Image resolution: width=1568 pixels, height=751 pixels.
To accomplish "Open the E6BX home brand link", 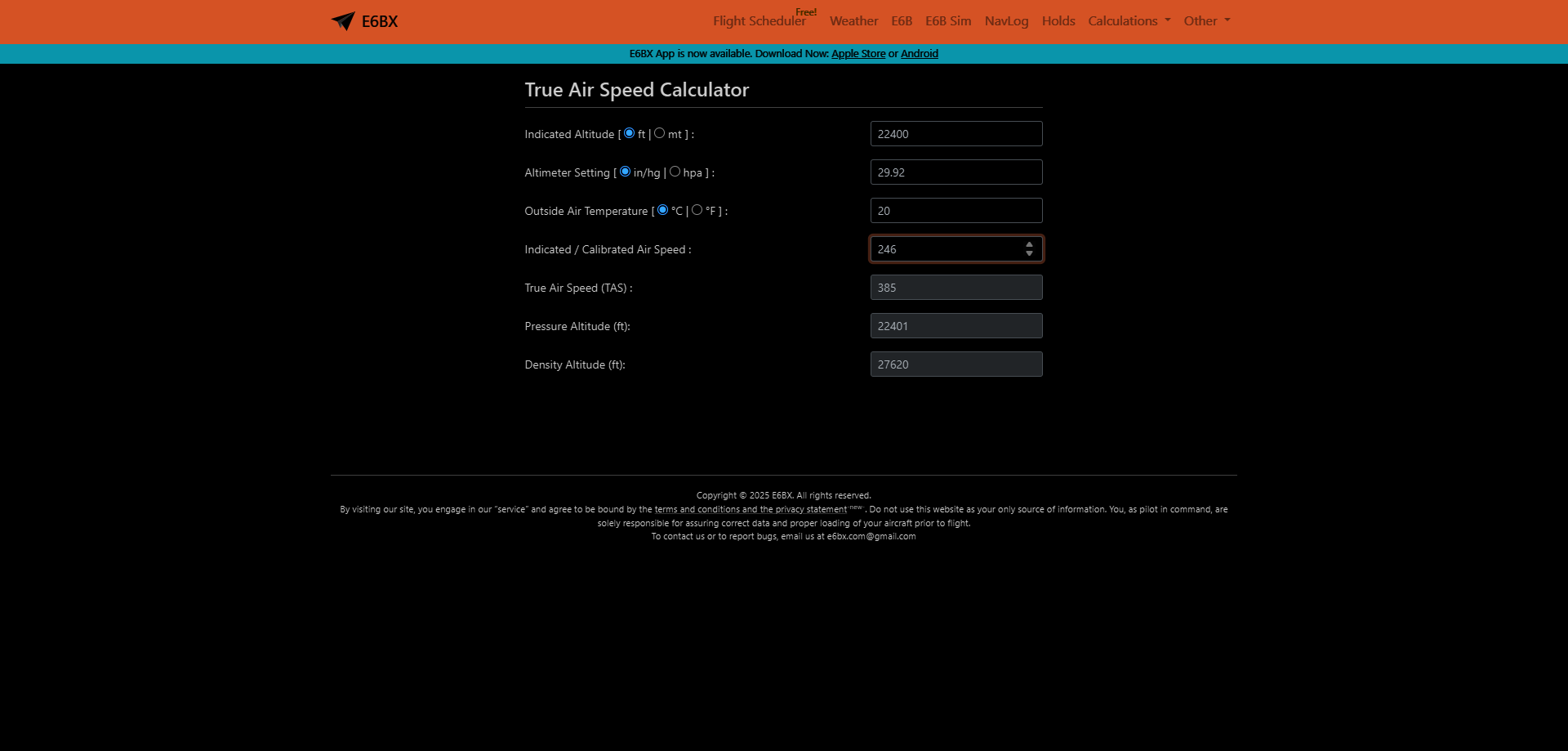I will point(364,21).
